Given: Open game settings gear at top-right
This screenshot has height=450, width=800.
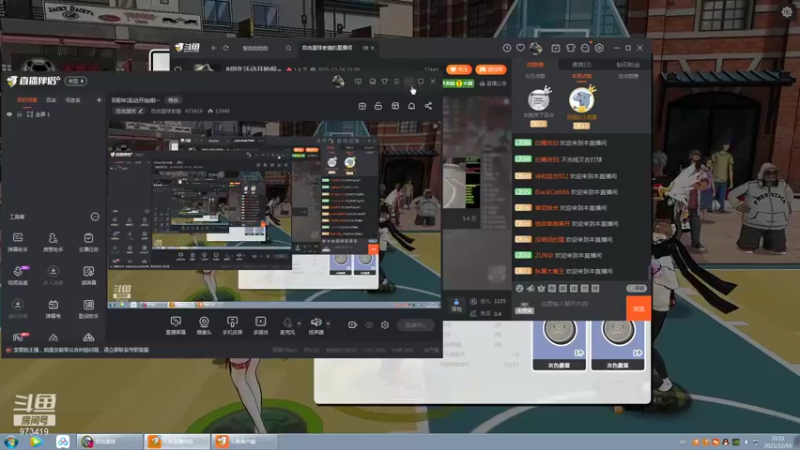Looking at the screenshot, I should pyautogui.click(x=787, y=12).
